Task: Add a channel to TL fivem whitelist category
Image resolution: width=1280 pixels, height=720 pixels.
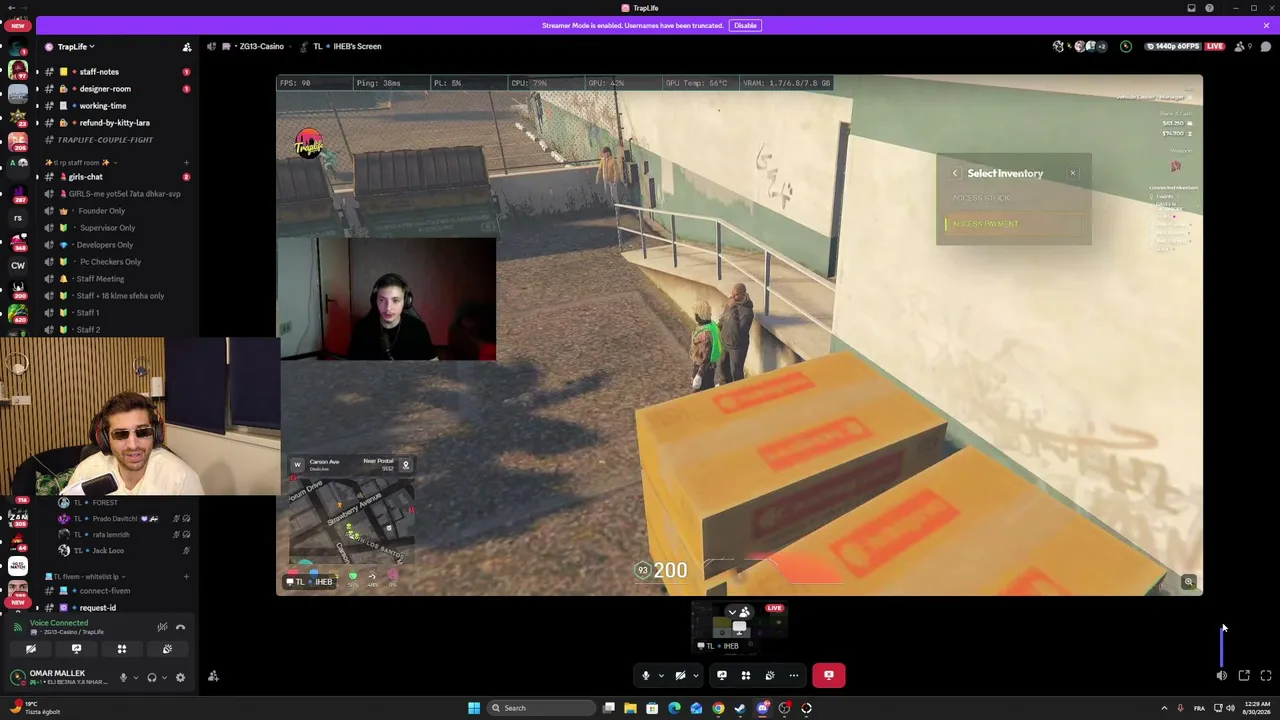Action: (x=186, y=577)
